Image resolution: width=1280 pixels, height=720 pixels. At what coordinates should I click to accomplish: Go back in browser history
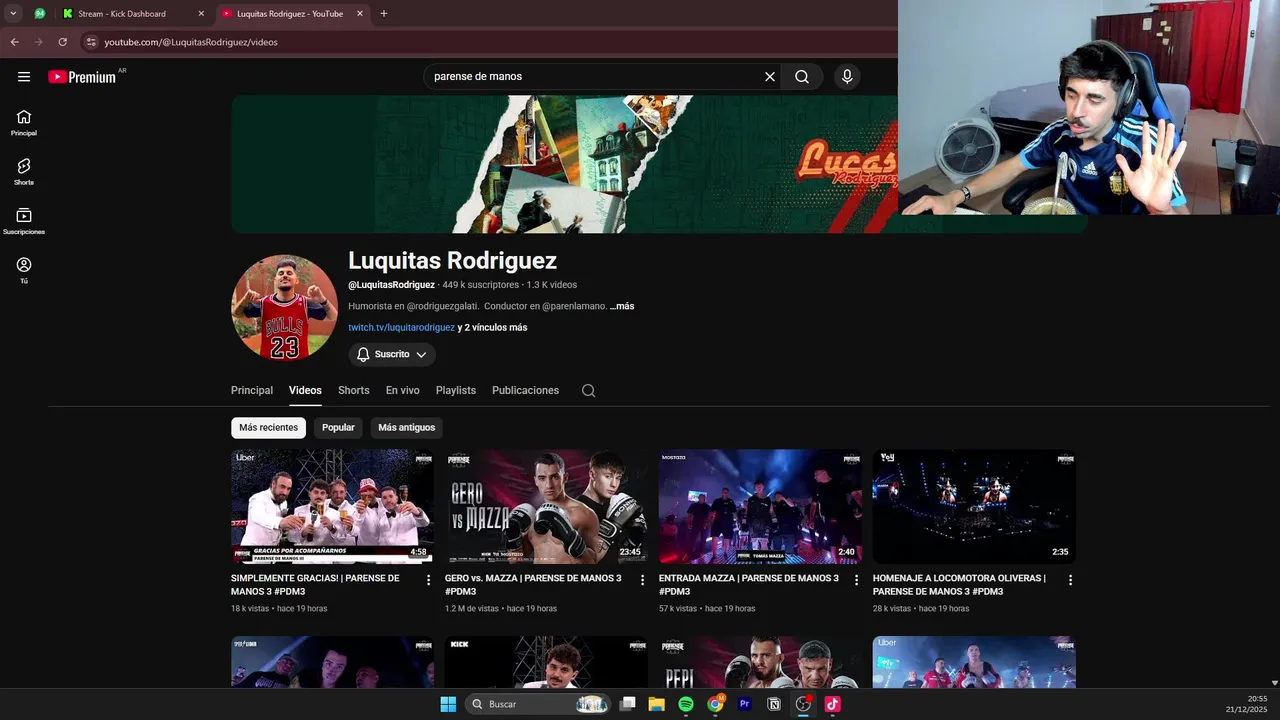point(14,42)
